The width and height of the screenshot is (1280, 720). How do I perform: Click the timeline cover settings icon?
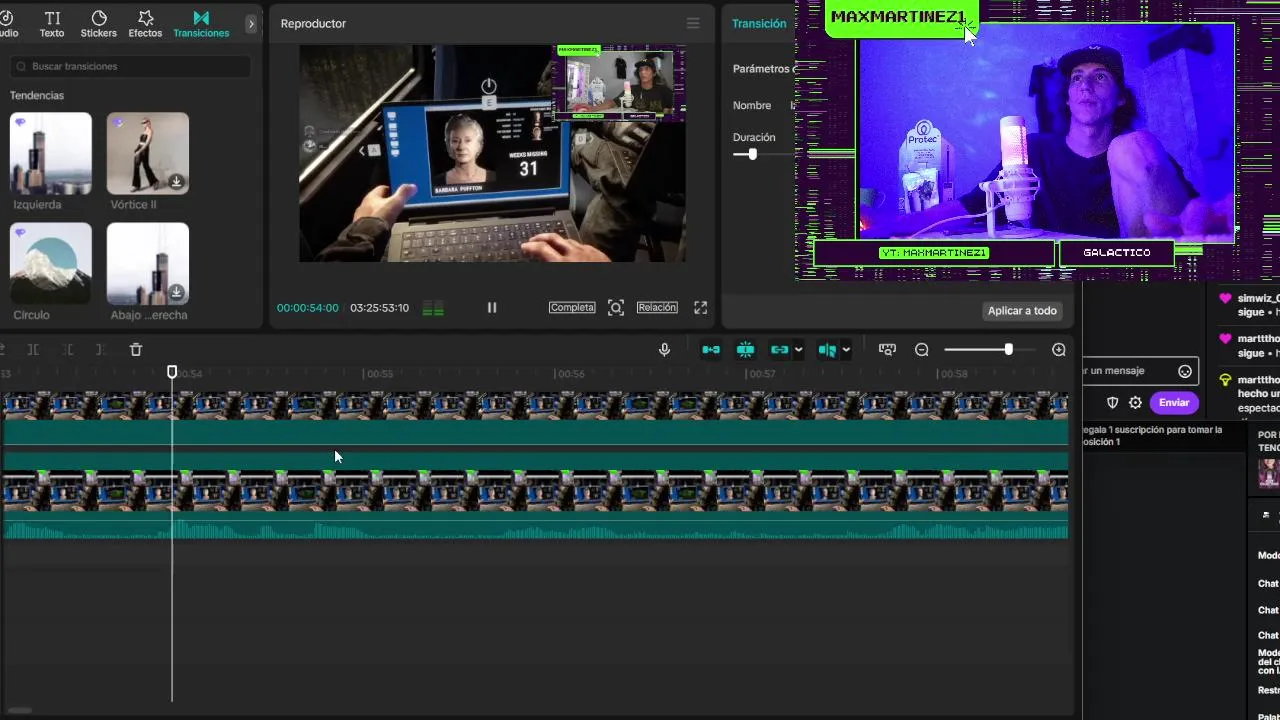pos(887,349)
